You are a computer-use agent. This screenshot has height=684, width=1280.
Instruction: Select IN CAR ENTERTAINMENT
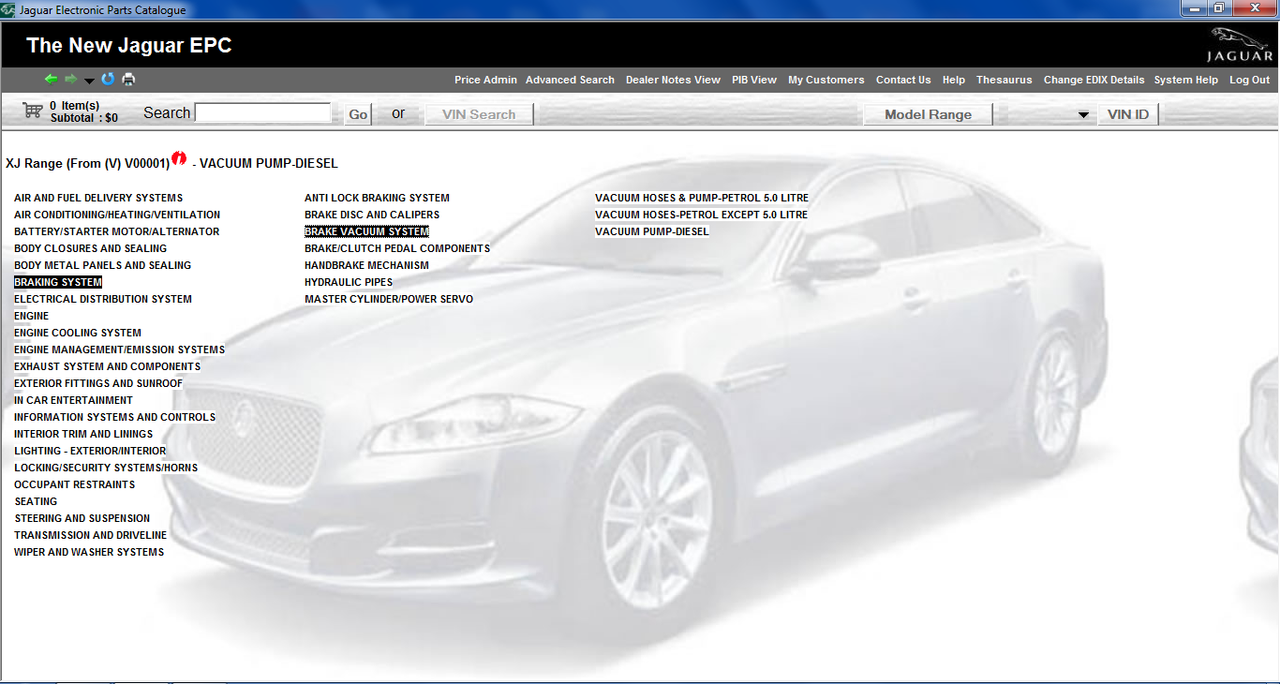point(73,401)
